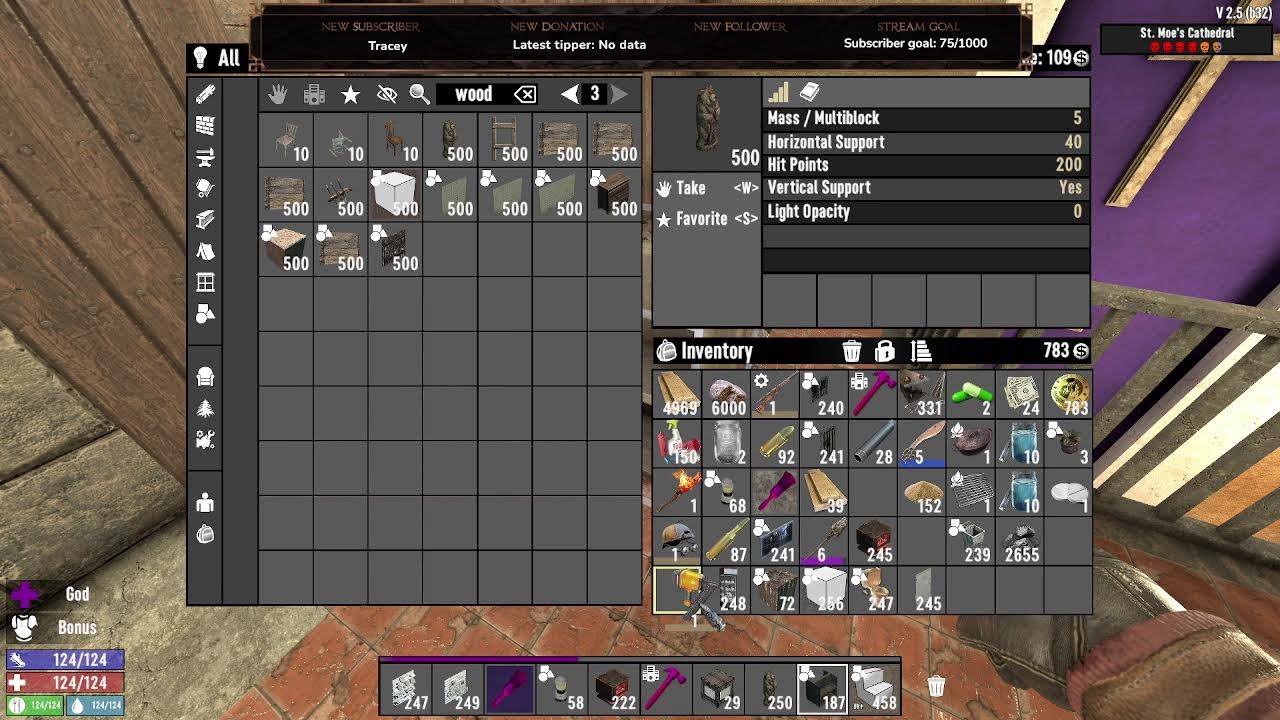Select the wooden bear statue in results
This screenshot has width=1280, height=720.
[450, 141]
